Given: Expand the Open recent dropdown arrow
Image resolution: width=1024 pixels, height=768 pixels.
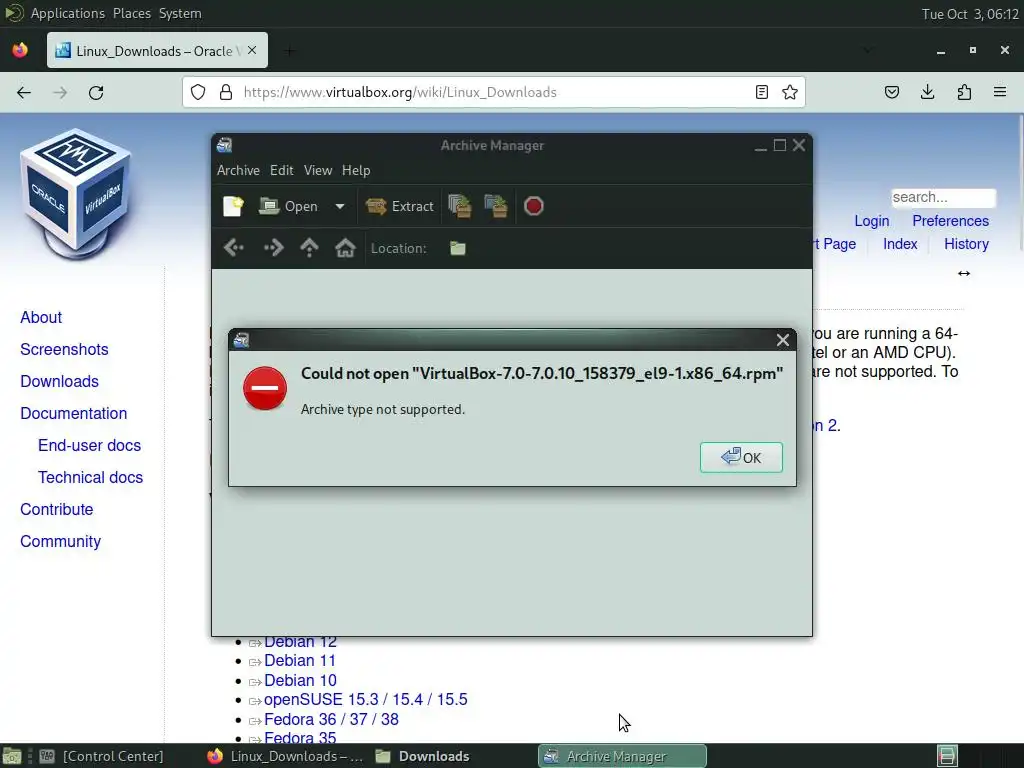Looking at the screenshot, I should tap(340, 206).
